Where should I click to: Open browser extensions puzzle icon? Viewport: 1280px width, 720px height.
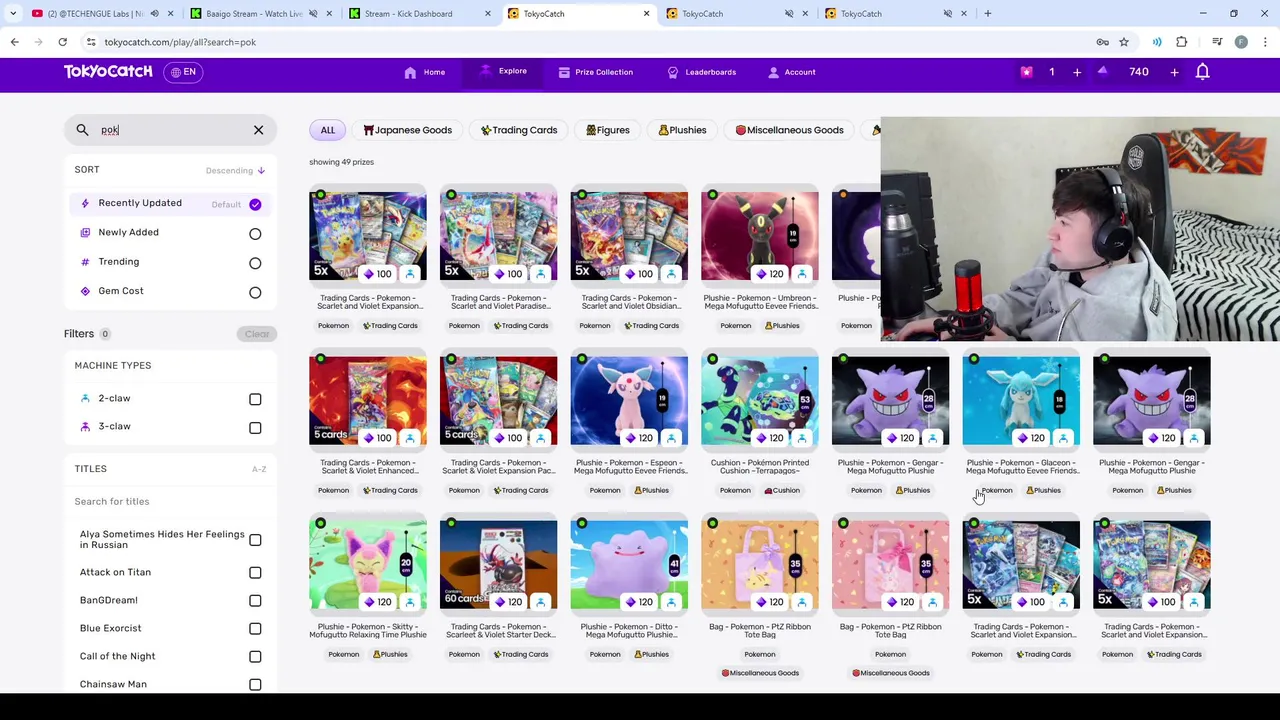(1181, 42)
